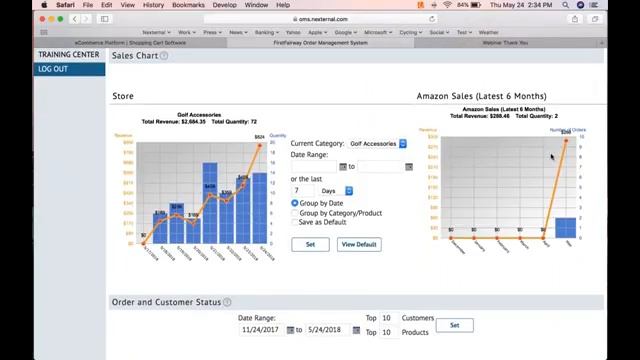
Task: Go forward with Safari's forward arrow
Action: 86,19
